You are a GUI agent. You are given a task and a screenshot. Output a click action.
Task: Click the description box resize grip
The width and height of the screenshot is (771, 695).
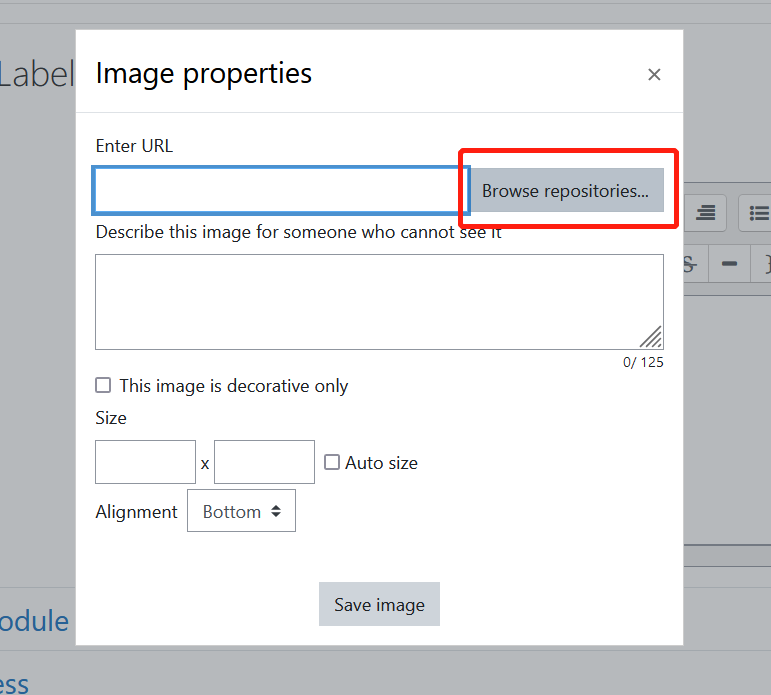651,337
